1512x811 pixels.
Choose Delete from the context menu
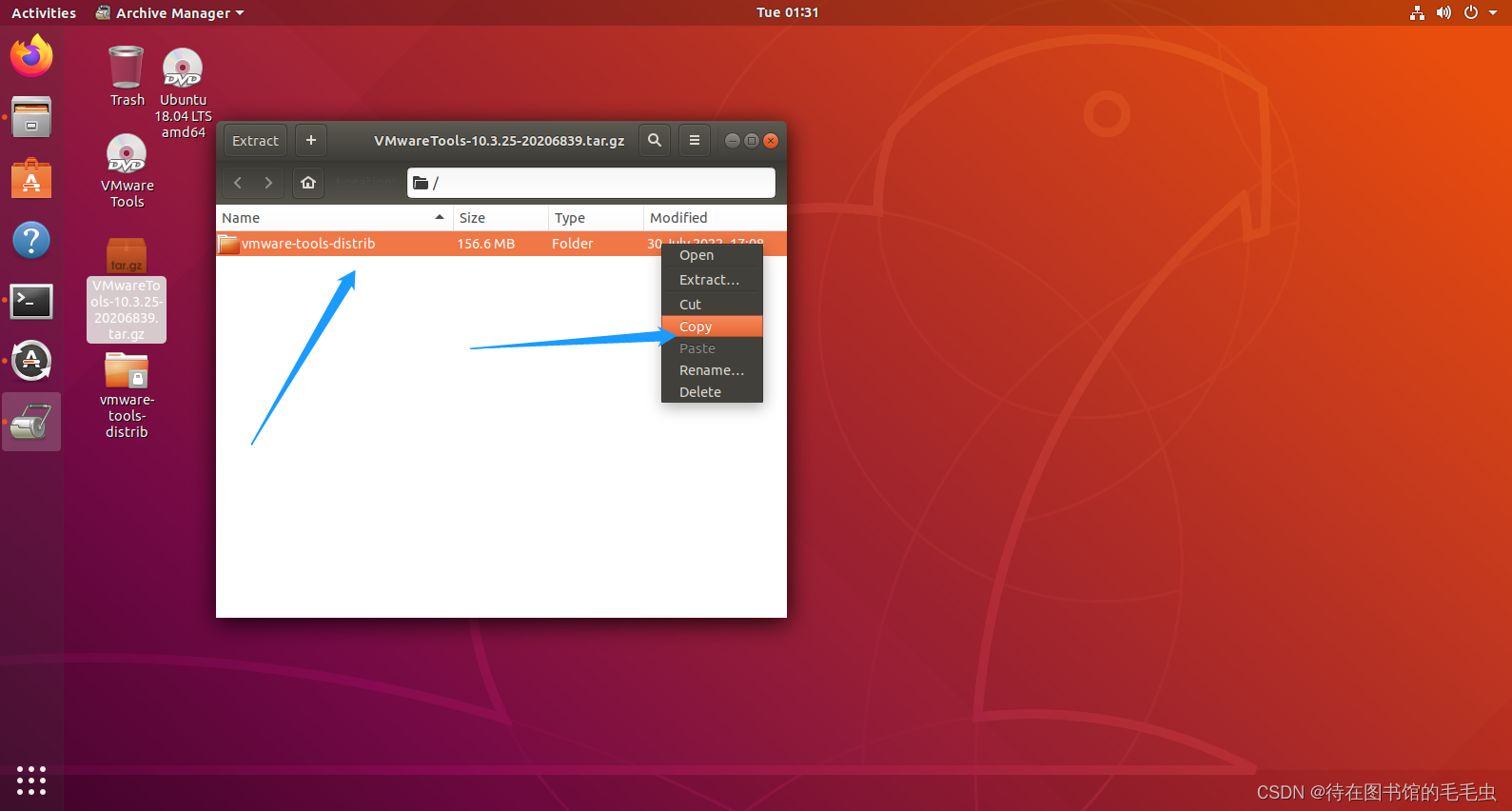point(712,392)
